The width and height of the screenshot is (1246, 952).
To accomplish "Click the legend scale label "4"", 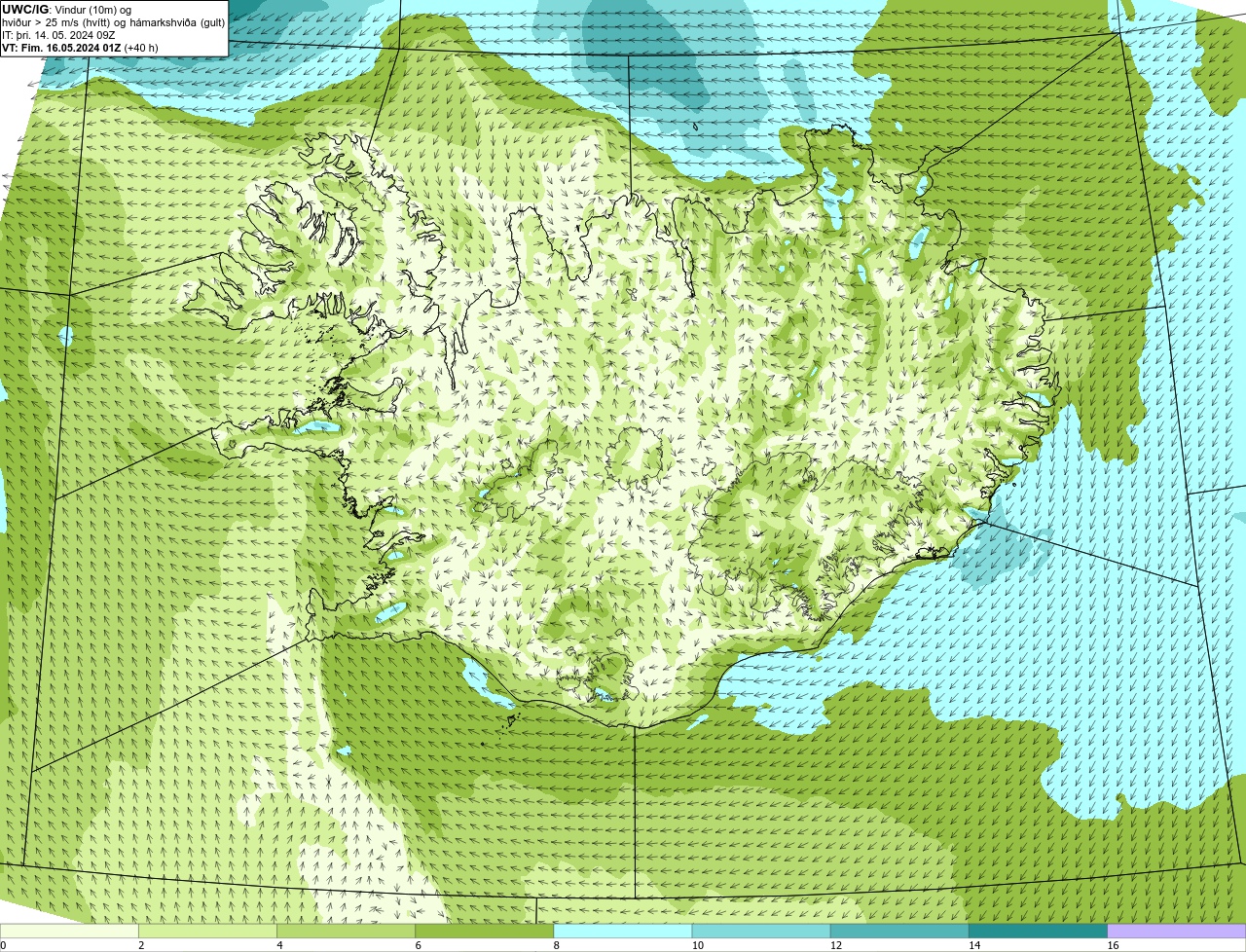I will click(x=279, y=945).
